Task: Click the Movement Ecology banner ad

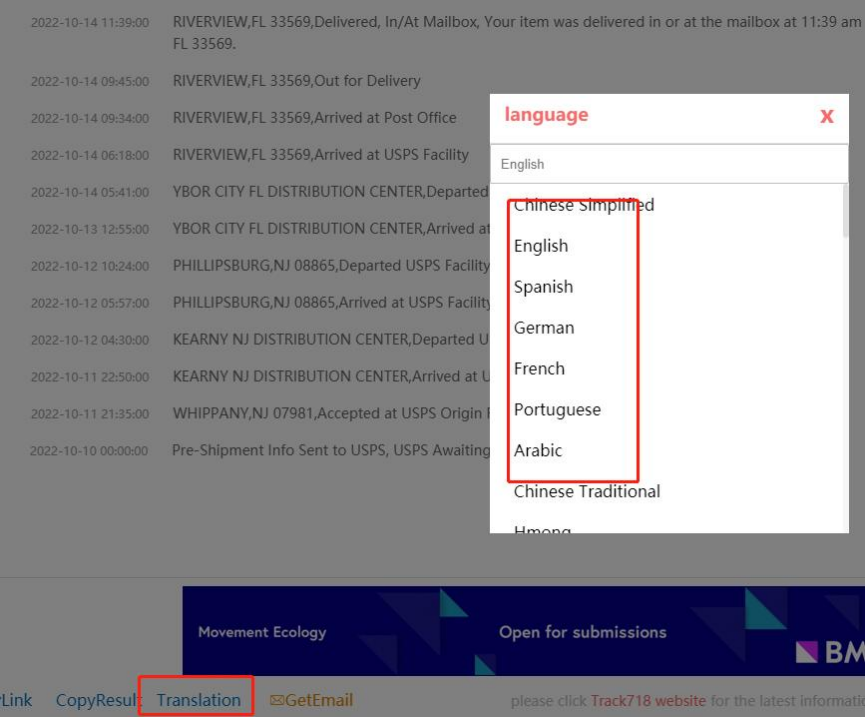Action: [262, 632]
